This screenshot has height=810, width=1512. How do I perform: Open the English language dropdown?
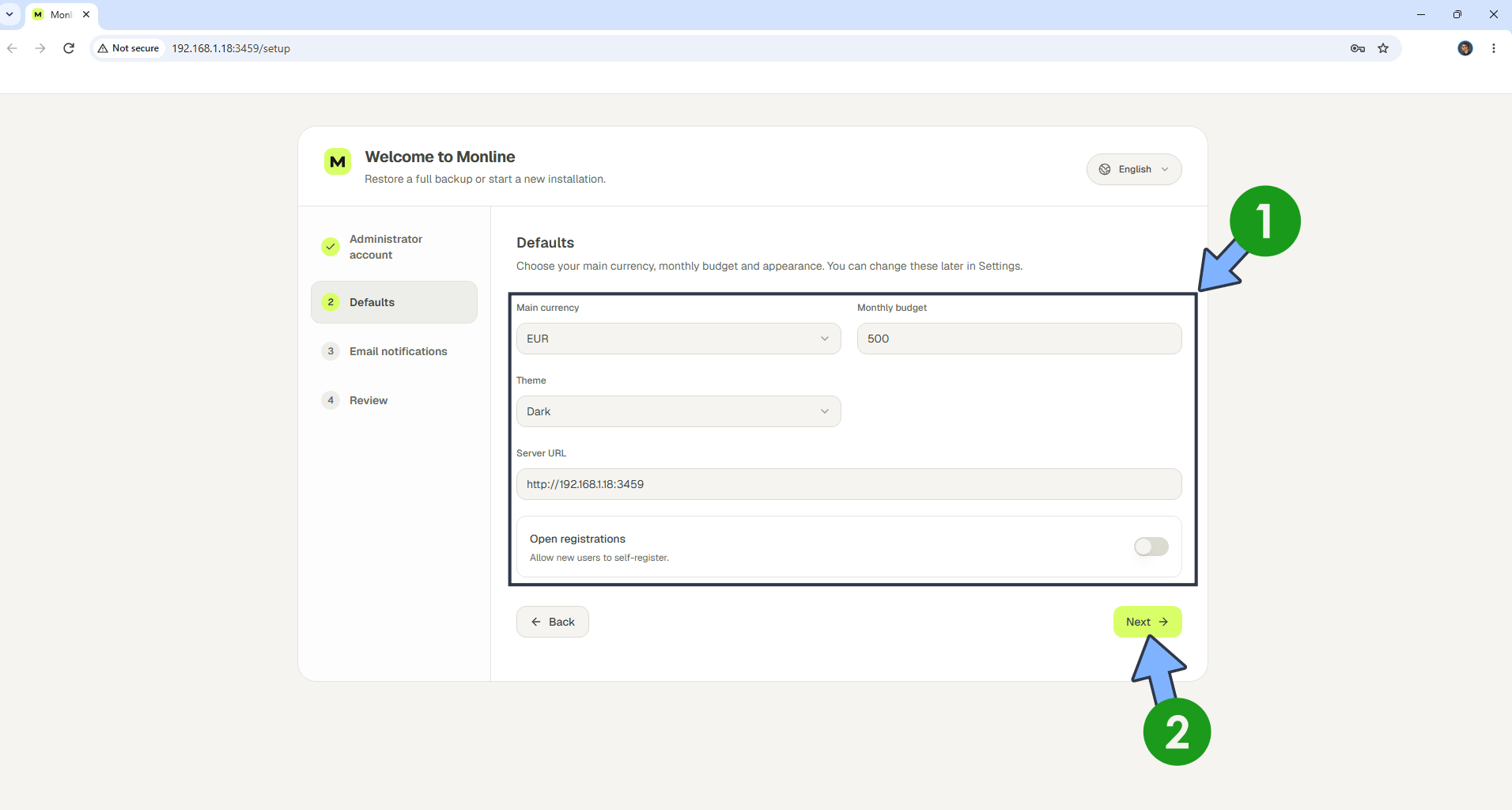click(1134, 169)
